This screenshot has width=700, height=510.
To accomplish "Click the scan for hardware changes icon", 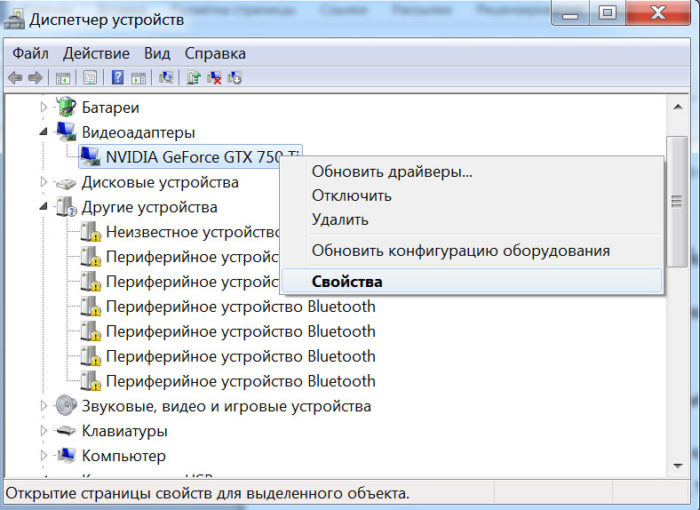I will pyautogui.click(x=166, y=78).
